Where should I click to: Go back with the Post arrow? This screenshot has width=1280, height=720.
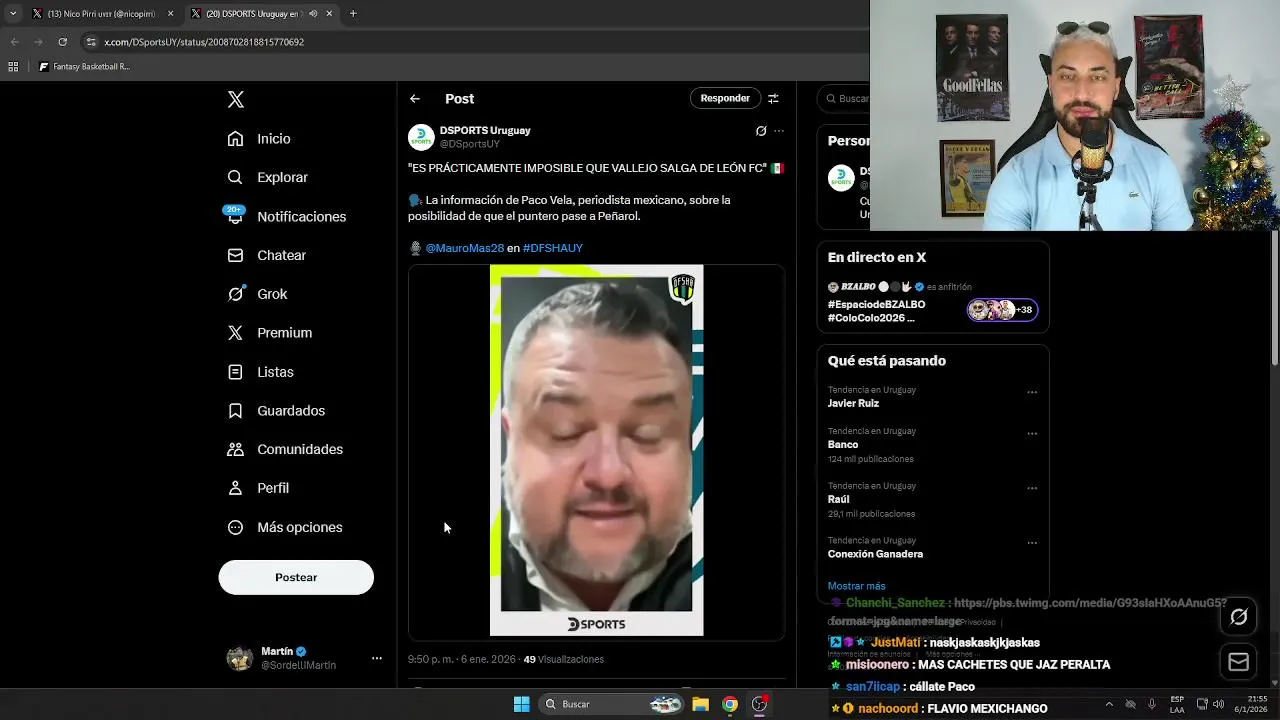415,98
